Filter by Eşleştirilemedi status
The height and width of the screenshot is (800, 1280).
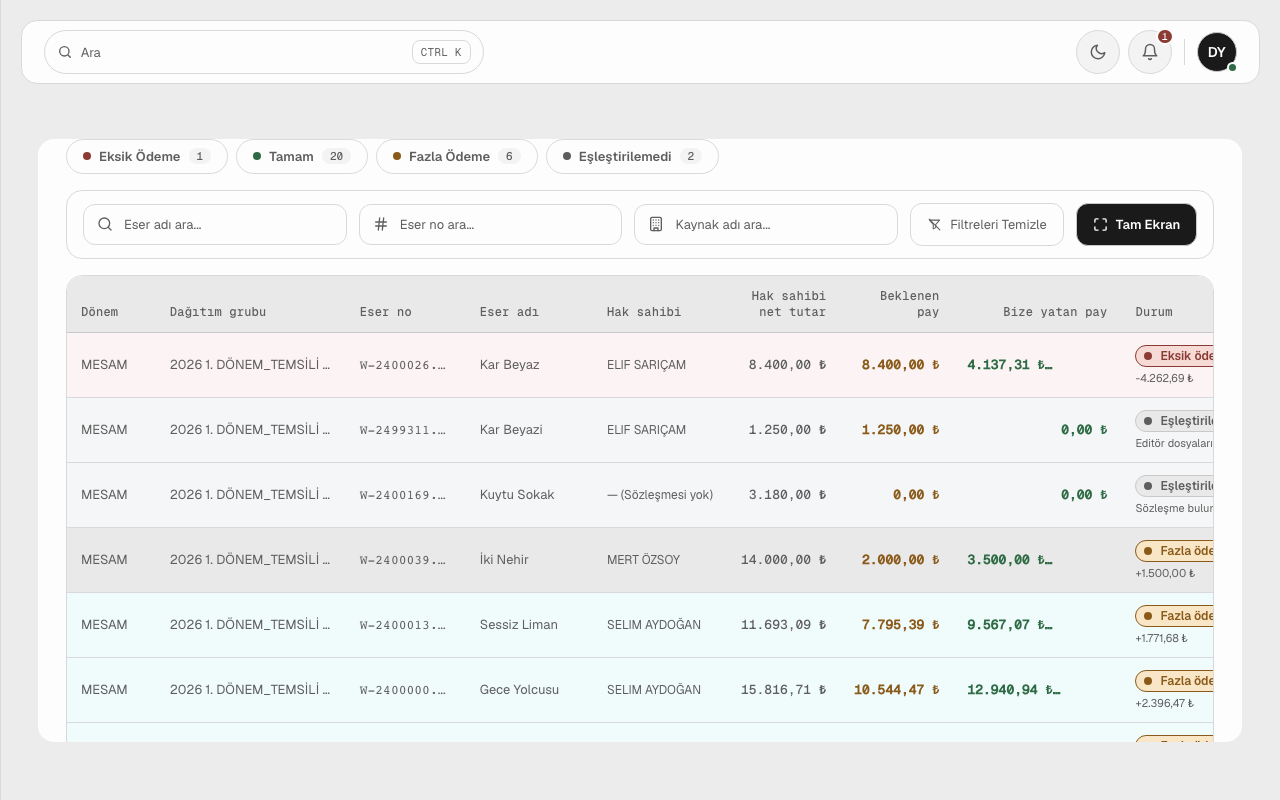point(632,156)
